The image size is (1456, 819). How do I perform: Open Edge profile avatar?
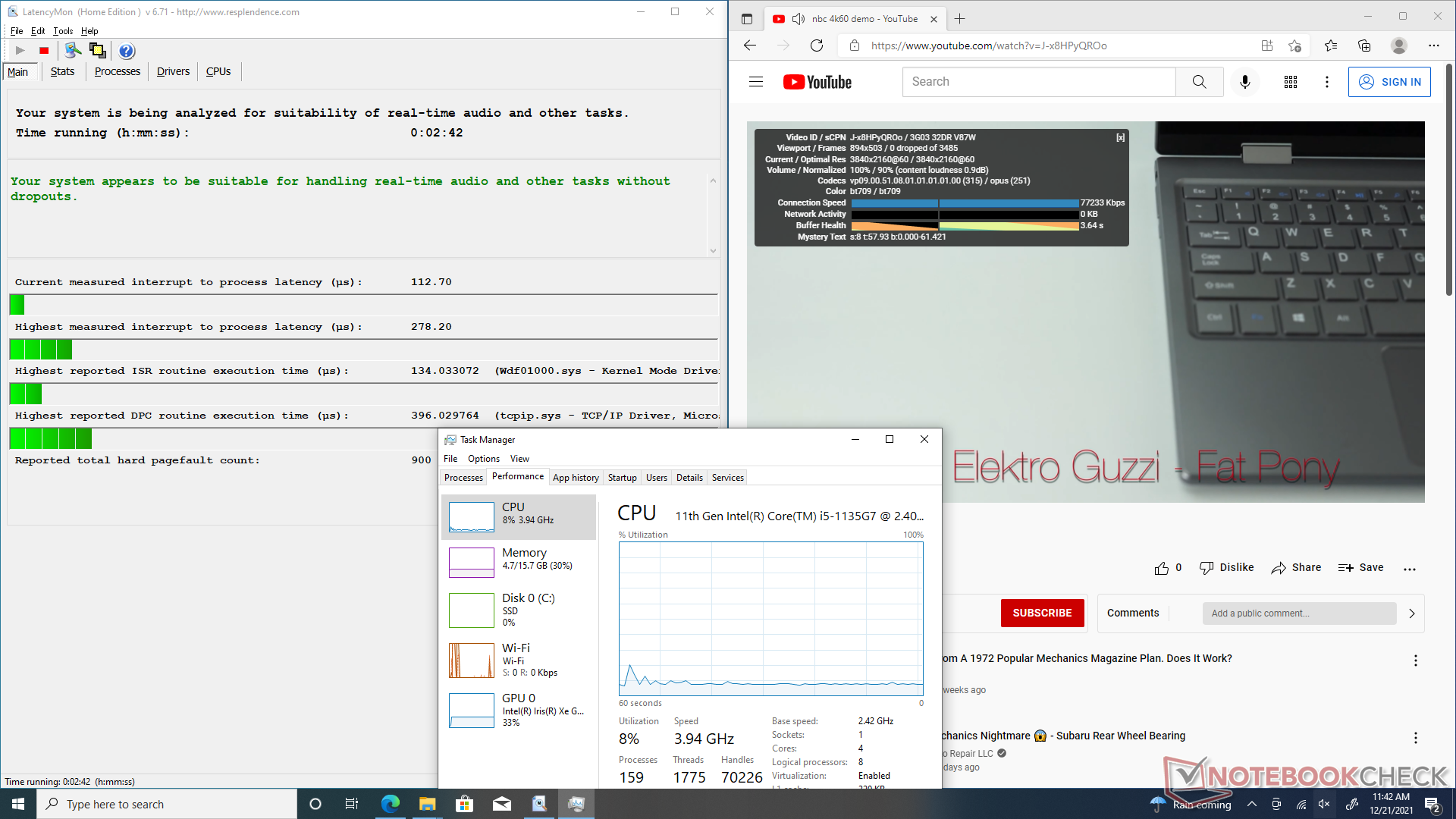pyautogui.click(x=1399, y=45)
